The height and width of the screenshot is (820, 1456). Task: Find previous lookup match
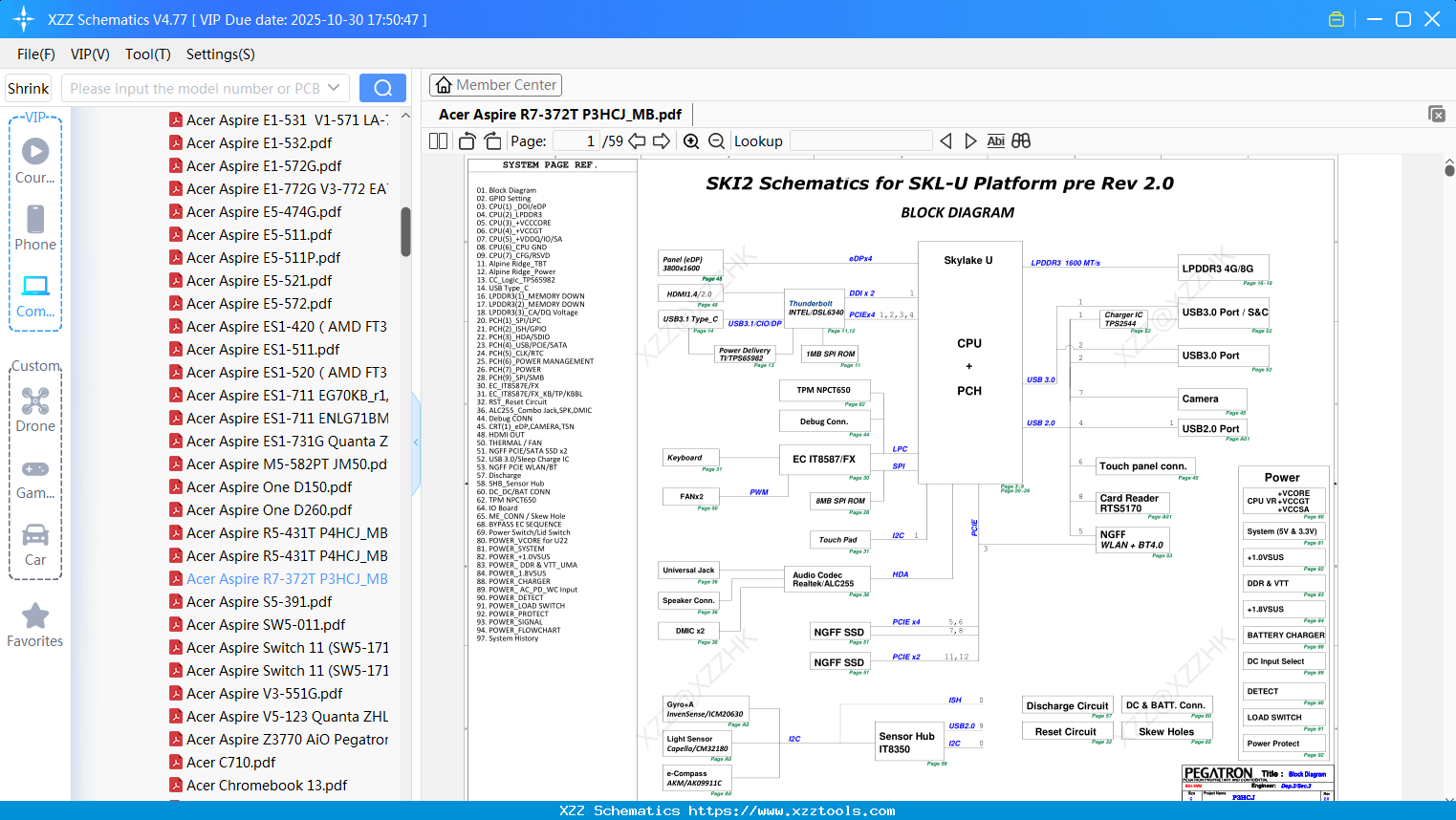pos(945,141)
